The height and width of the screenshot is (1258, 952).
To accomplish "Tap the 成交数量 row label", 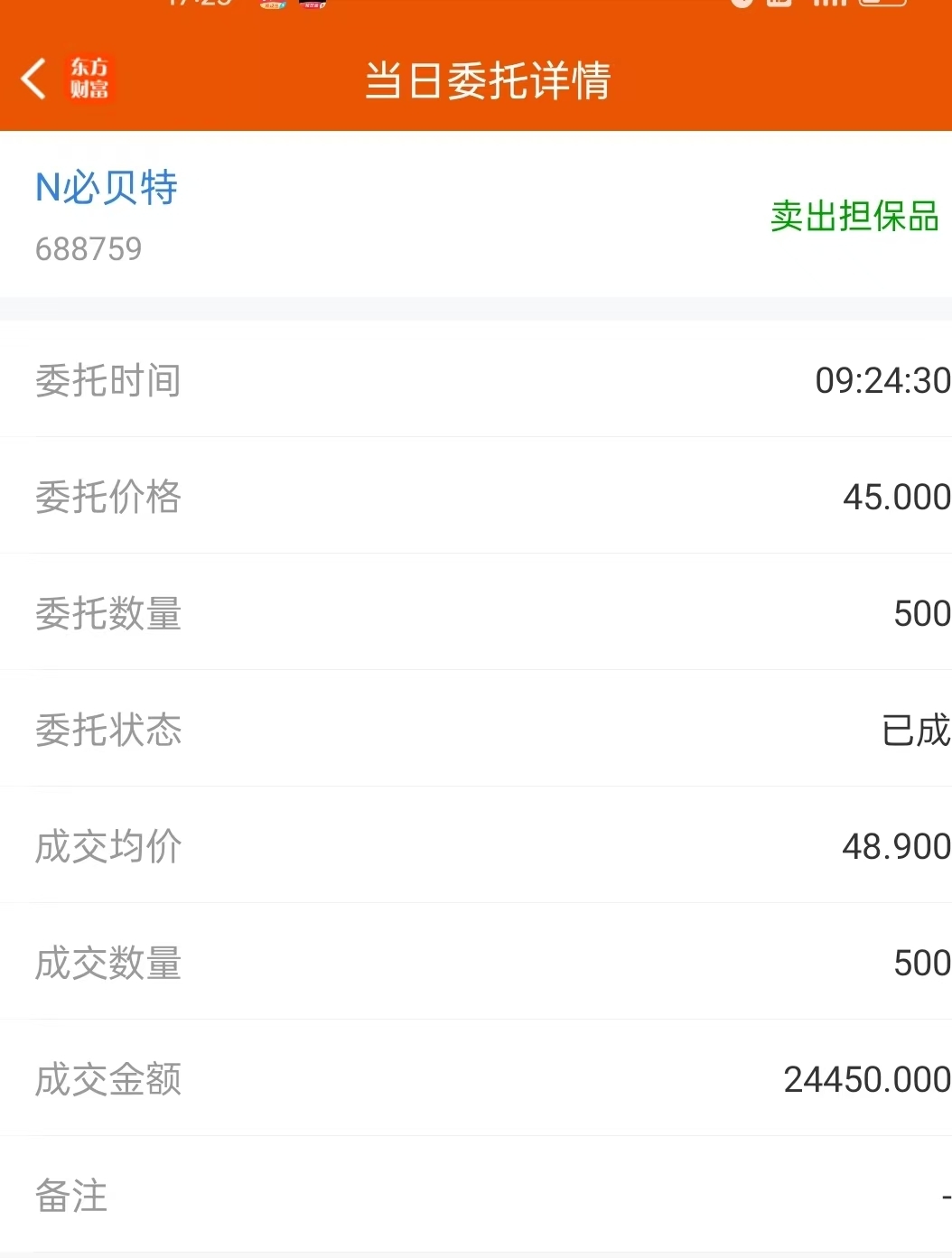I will coord(108,963).
